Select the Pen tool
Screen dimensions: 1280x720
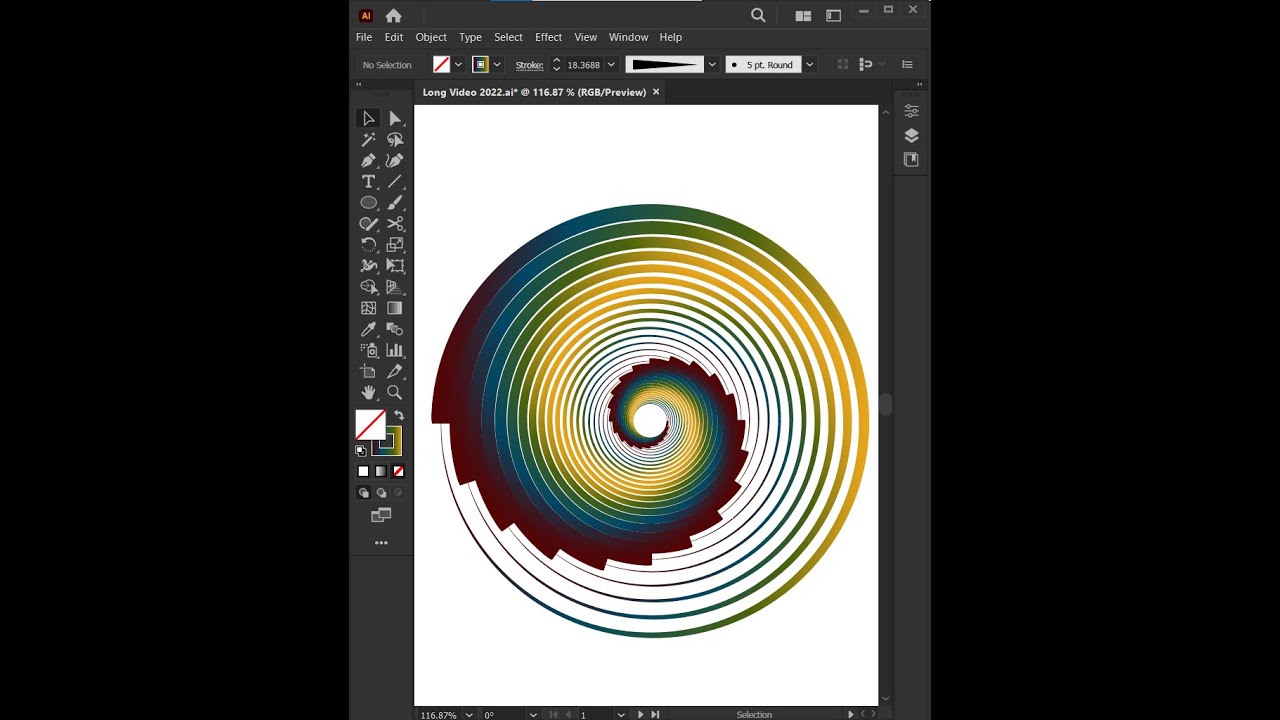[x=368, y=160]
